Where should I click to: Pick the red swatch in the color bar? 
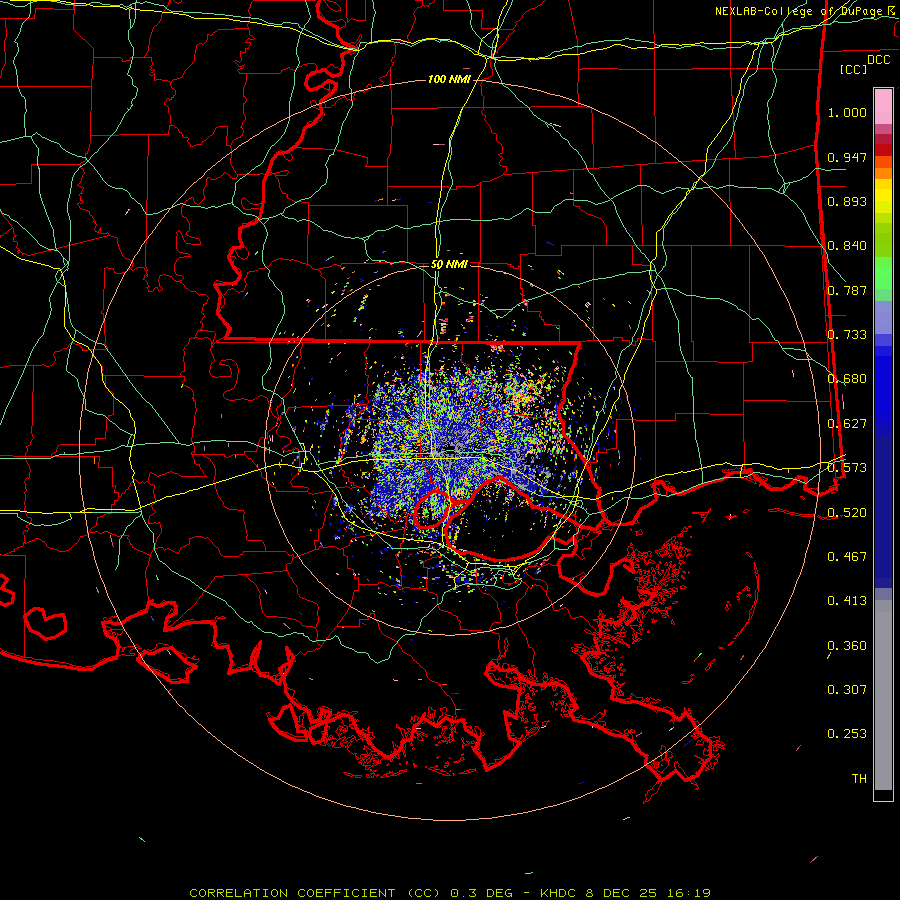click(883, 149)
